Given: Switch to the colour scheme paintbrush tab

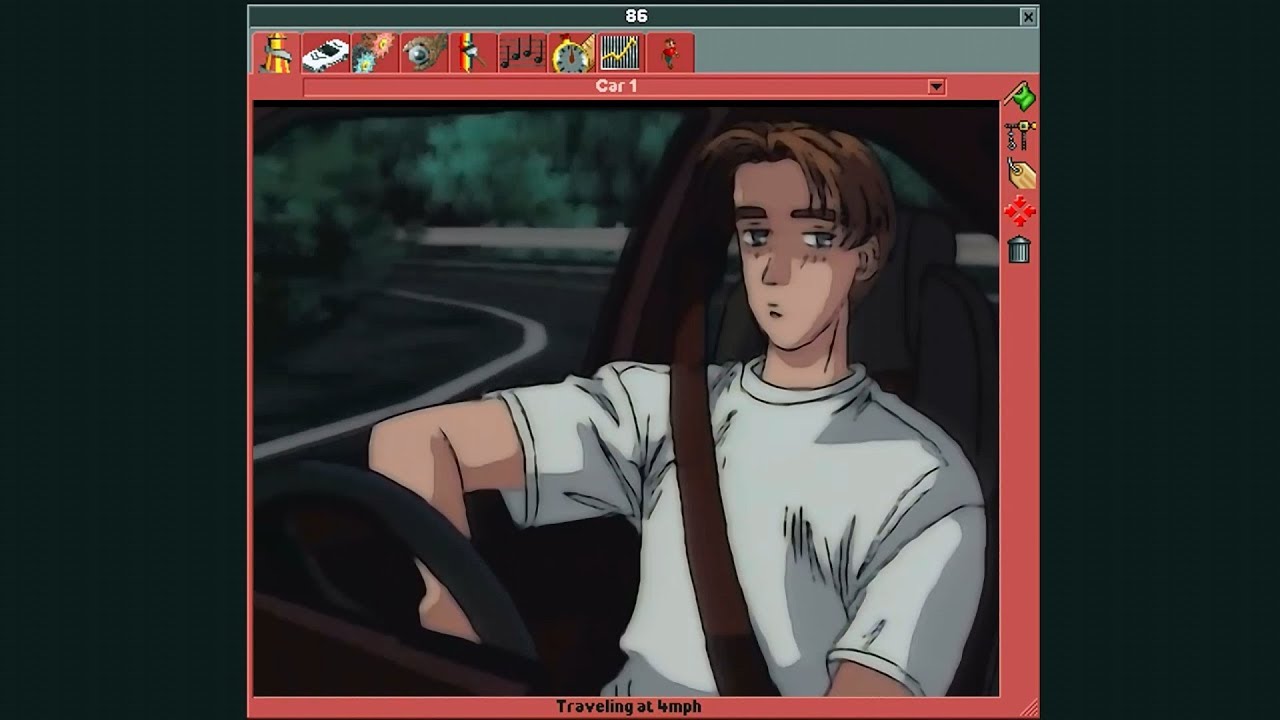Looking at the screenshot, I should click(x=472, y=53).
